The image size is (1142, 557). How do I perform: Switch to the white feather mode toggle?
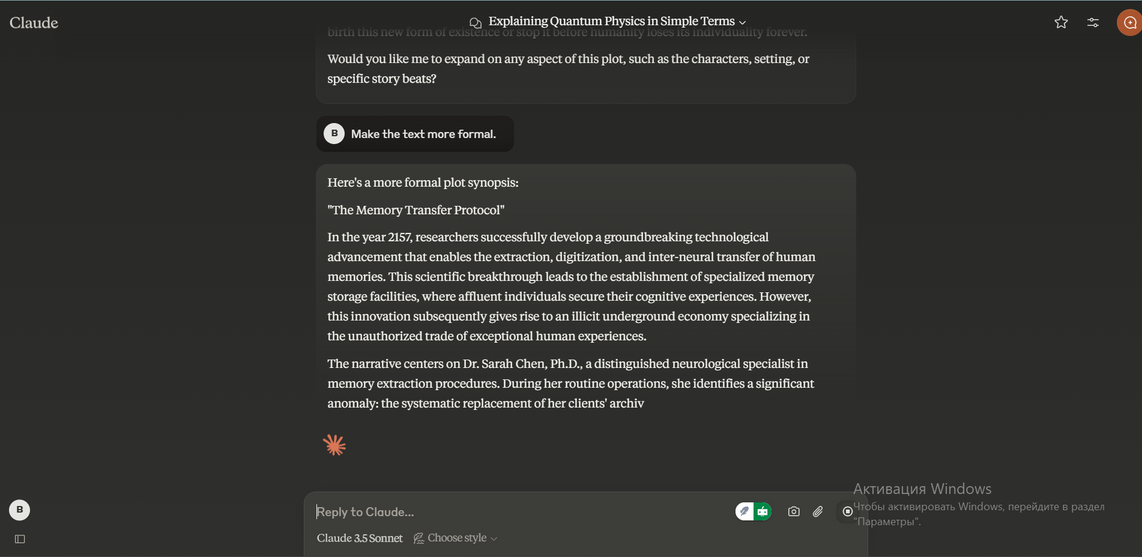(x=744, y=512)
